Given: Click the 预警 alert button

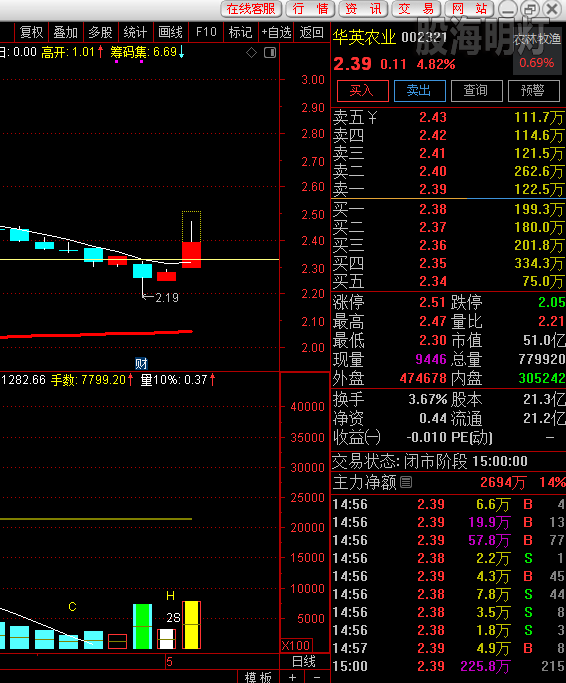Looking at the screenshot, I should point(533,91).
